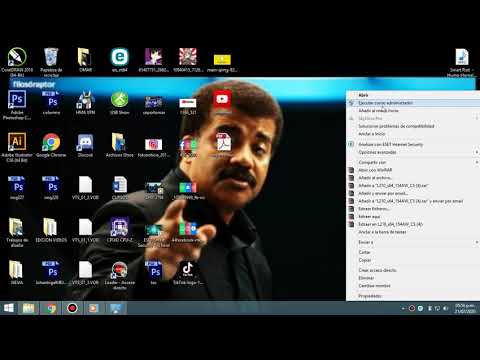Choose Solucionar problemas de compatibilidad

pos(413,126)
